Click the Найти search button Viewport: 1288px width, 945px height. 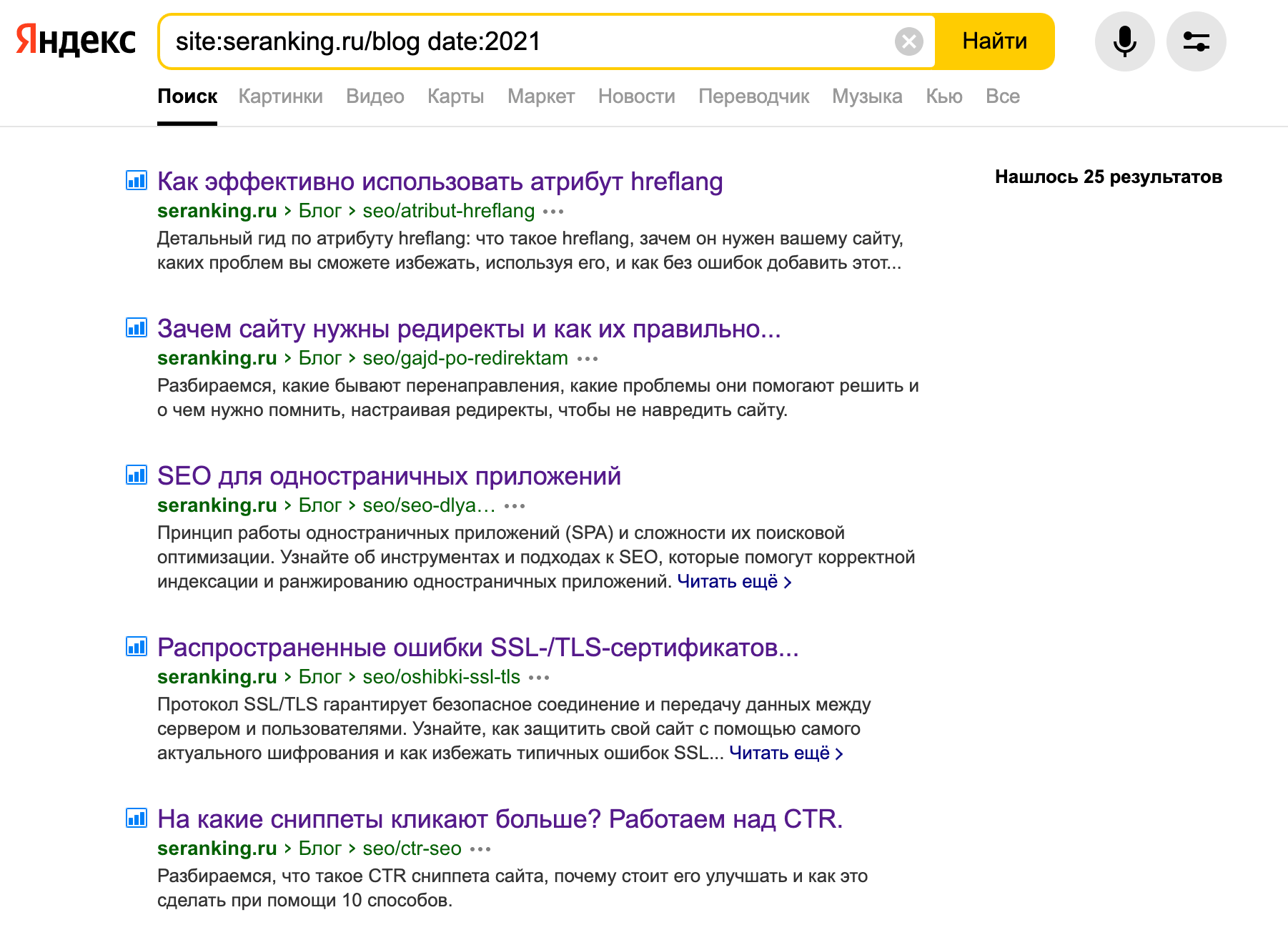[994, 41]
